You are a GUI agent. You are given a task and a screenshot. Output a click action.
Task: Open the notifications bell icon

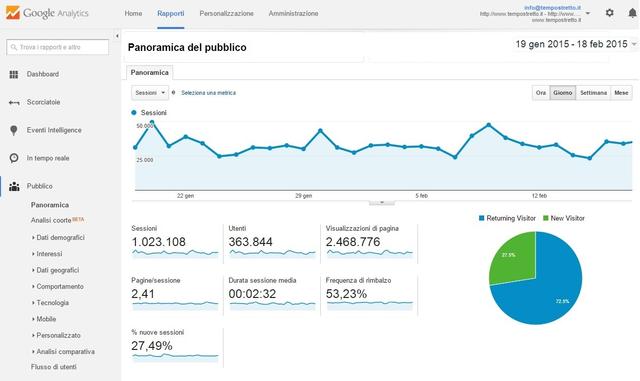632,13
